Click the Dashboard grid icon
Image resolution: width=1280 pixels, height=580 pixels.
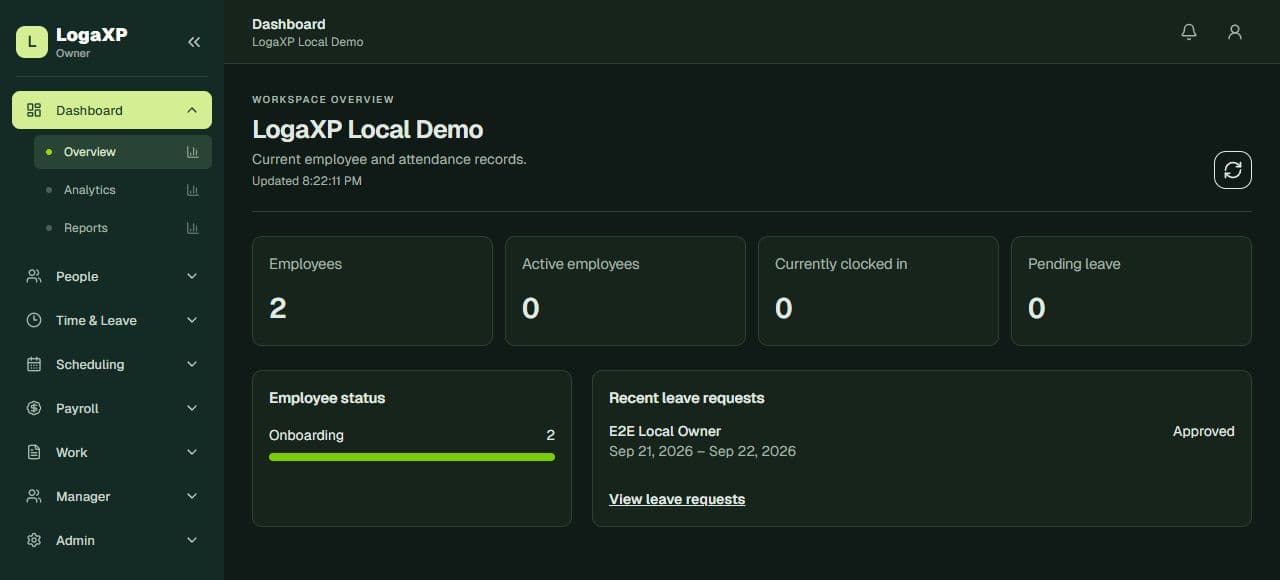(x=34, y=110)
